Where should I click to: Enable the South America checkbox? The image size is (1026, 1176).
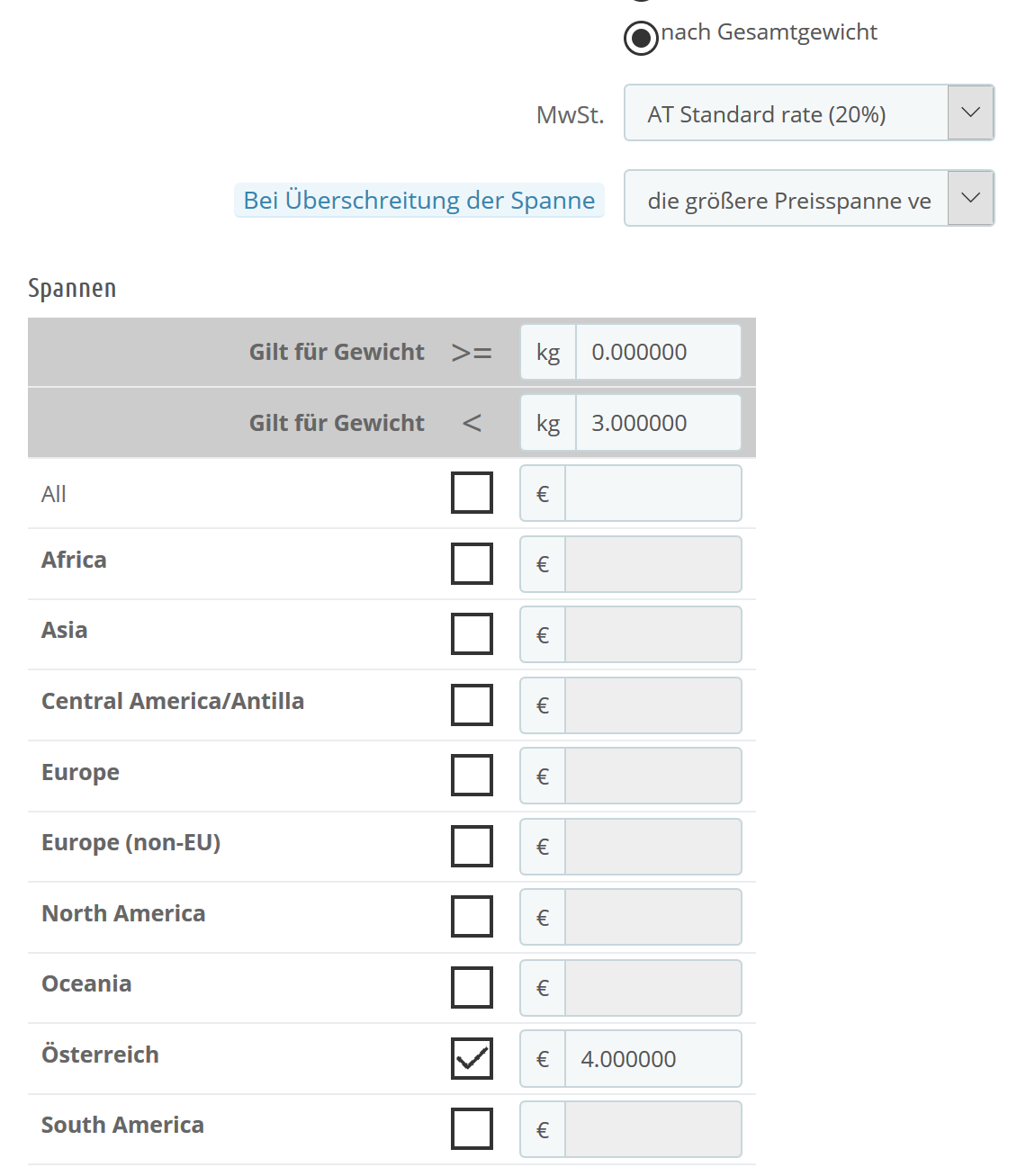point(472,1128)
